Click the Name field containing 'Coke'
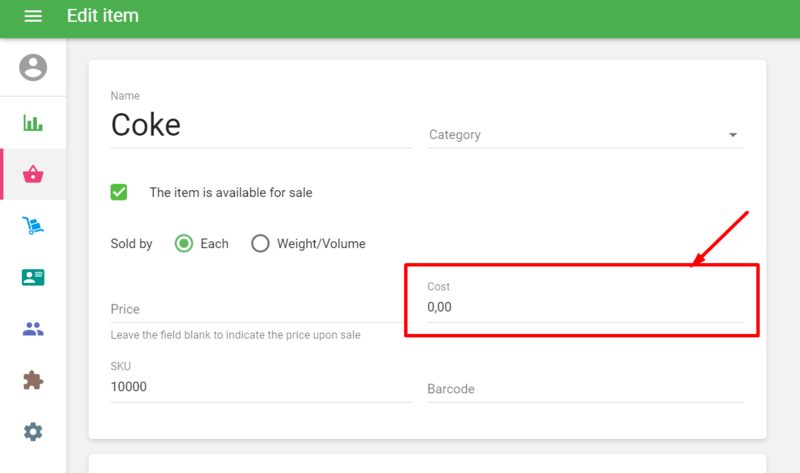The width and height of the screenshot is (800, 473). pos(260,125)
